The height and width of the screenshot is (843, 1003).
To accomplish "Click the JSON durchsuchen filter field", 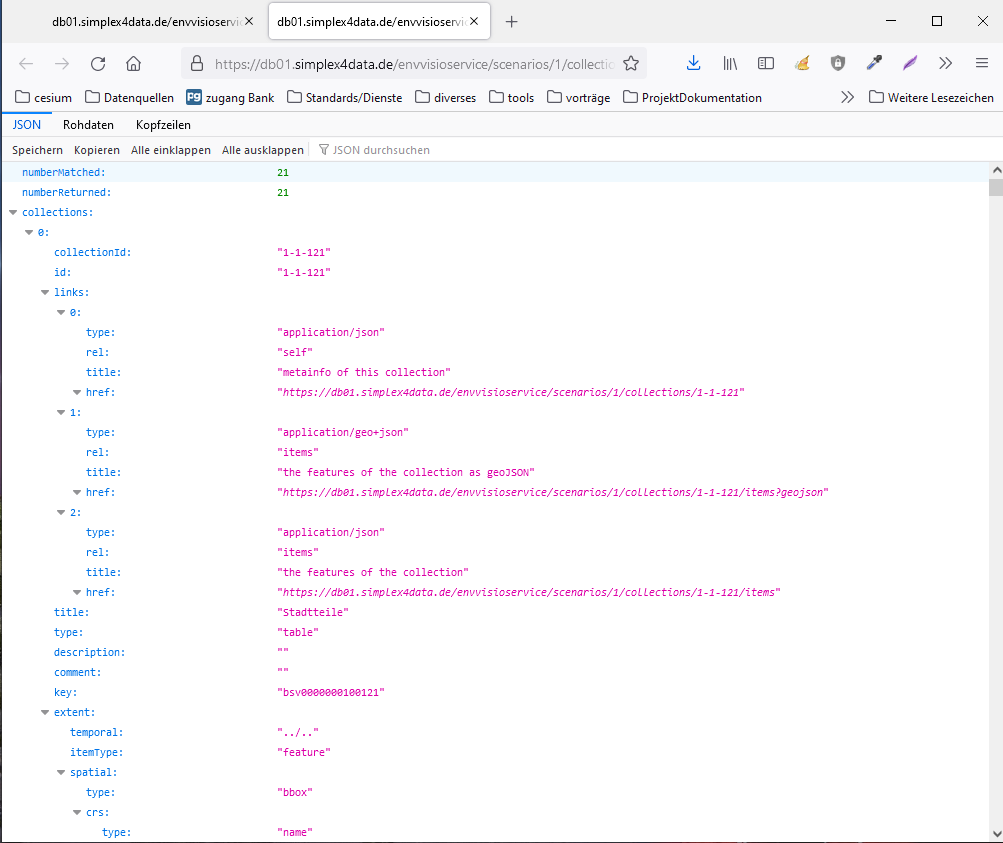I will tap(381, 150).
